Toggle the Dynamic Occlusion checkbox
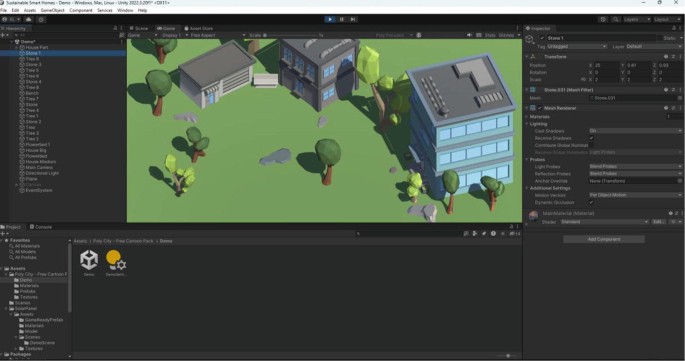 (592, 202)
